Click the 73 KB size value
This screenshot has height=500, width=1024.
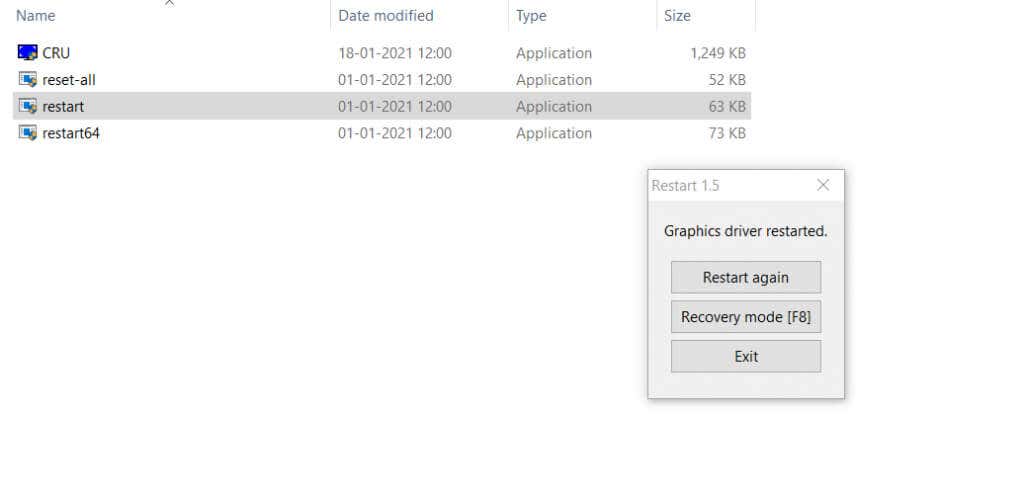pos(727,133)
